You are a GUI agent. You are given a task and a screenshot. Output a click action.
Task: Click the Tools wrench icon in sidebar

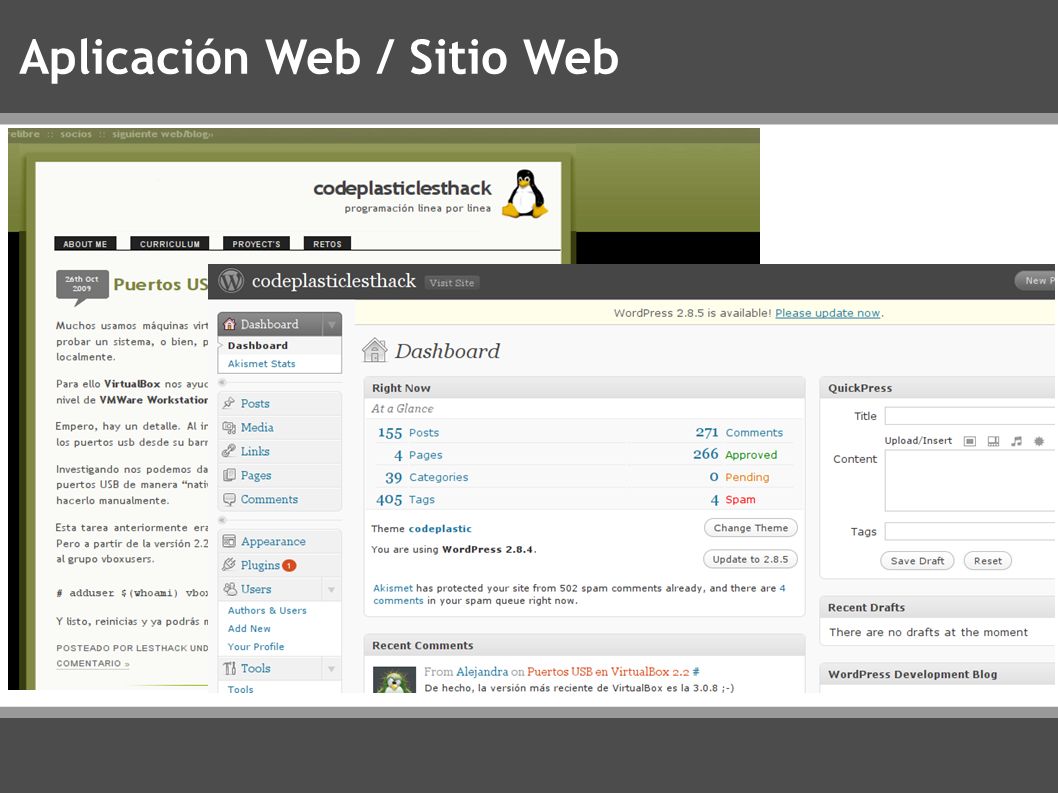(x=229, y=668)
